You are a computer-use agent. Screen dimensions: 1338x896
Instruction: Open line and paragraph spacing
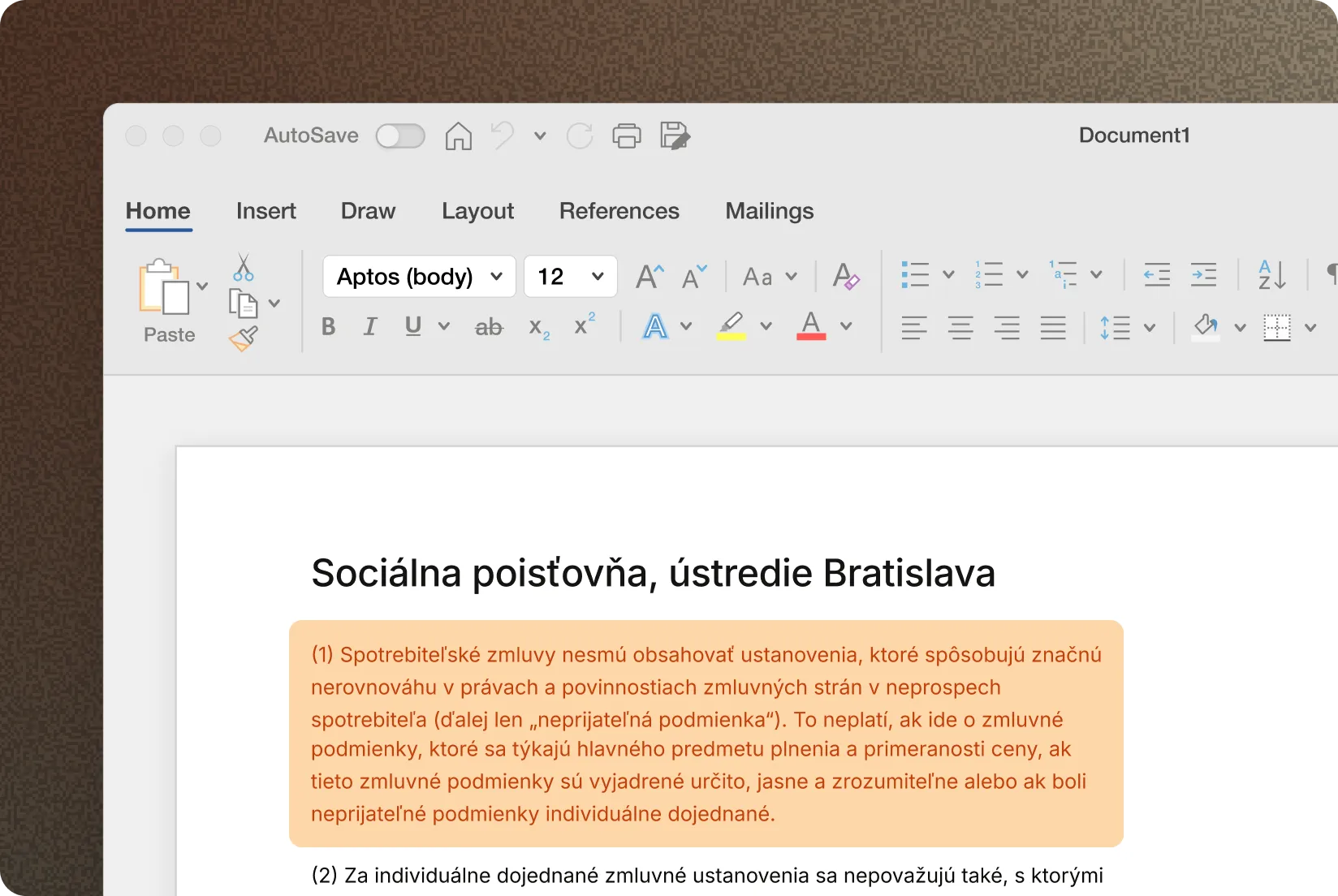coord(1116,328)
